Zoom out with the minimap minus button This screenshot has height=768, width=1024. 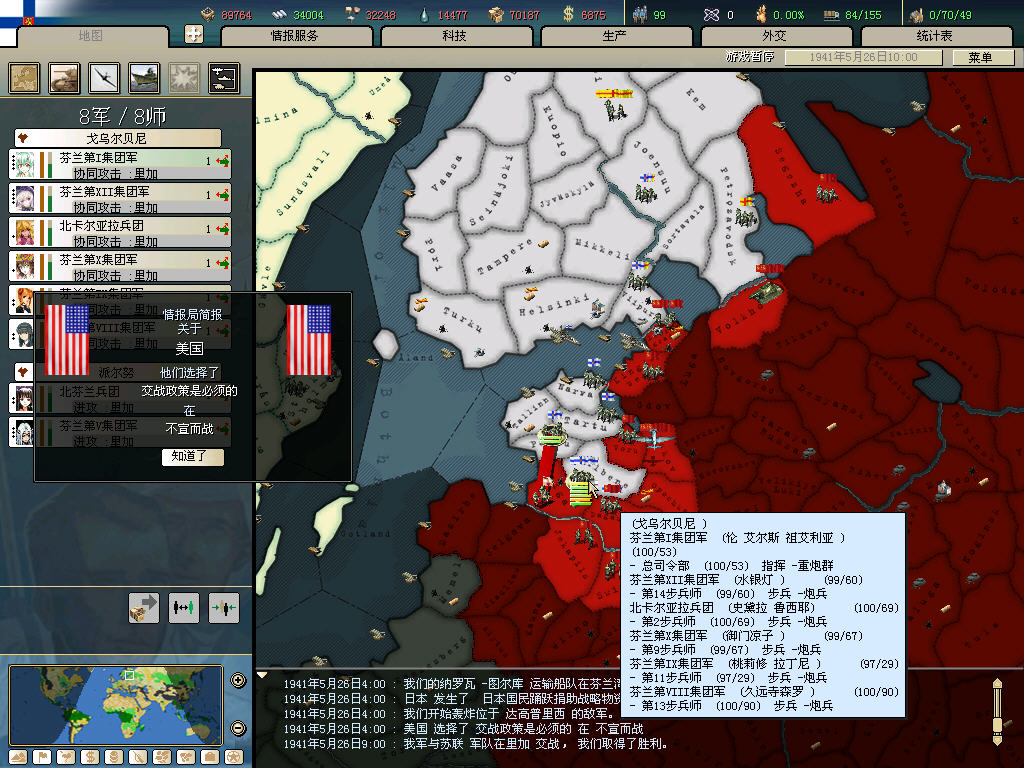tap(238, 728)
